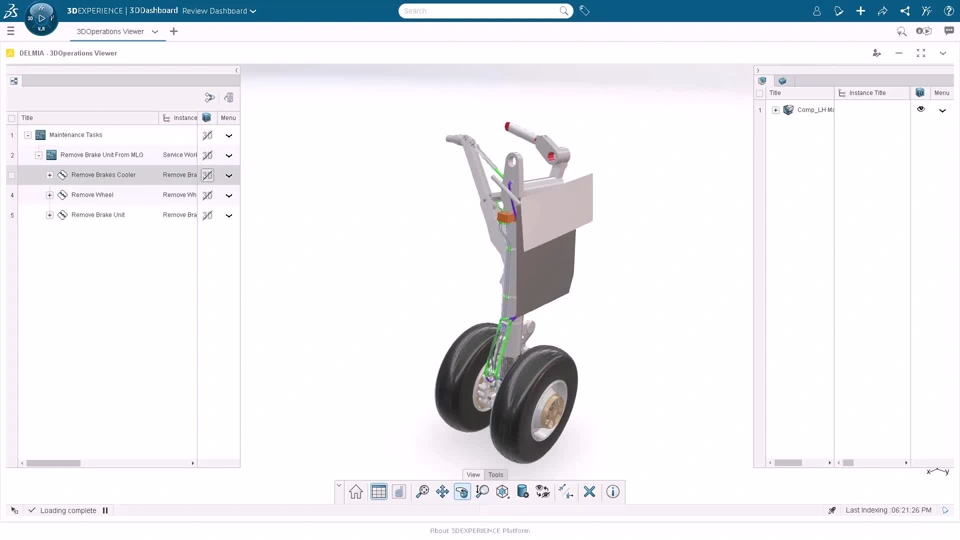Click in the top Search field
Viewport: 960px width, 540px height.
pyautogui.click(x=486, y=11)
